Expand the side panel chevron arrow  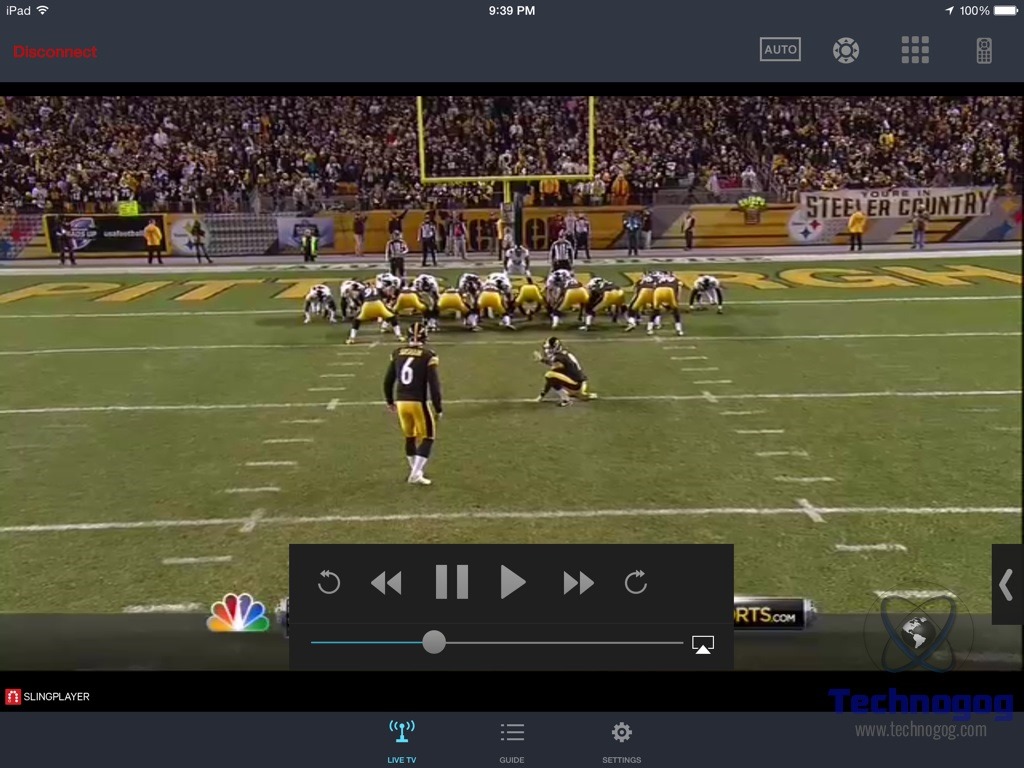1007,585
